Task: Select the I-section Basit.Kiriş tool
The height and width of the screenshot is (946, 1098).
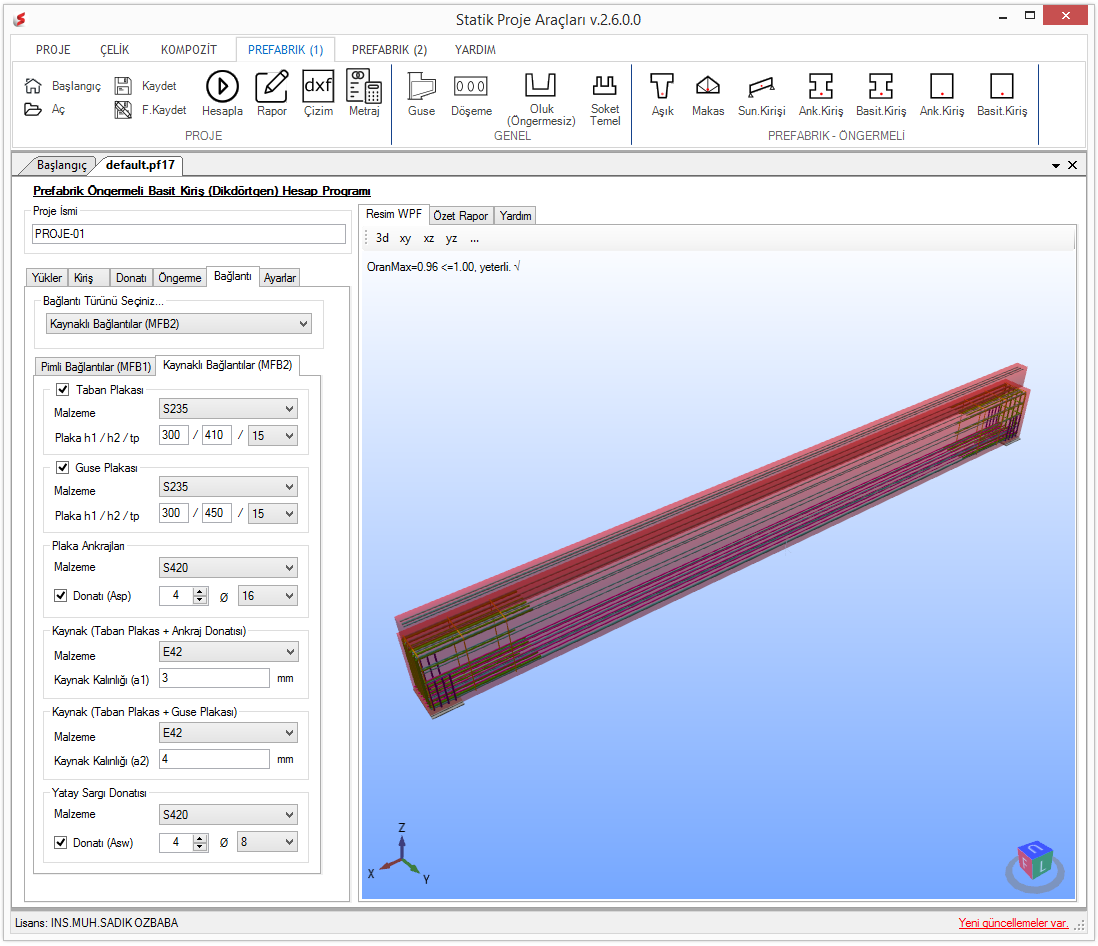Action: (x=881, y=86)
